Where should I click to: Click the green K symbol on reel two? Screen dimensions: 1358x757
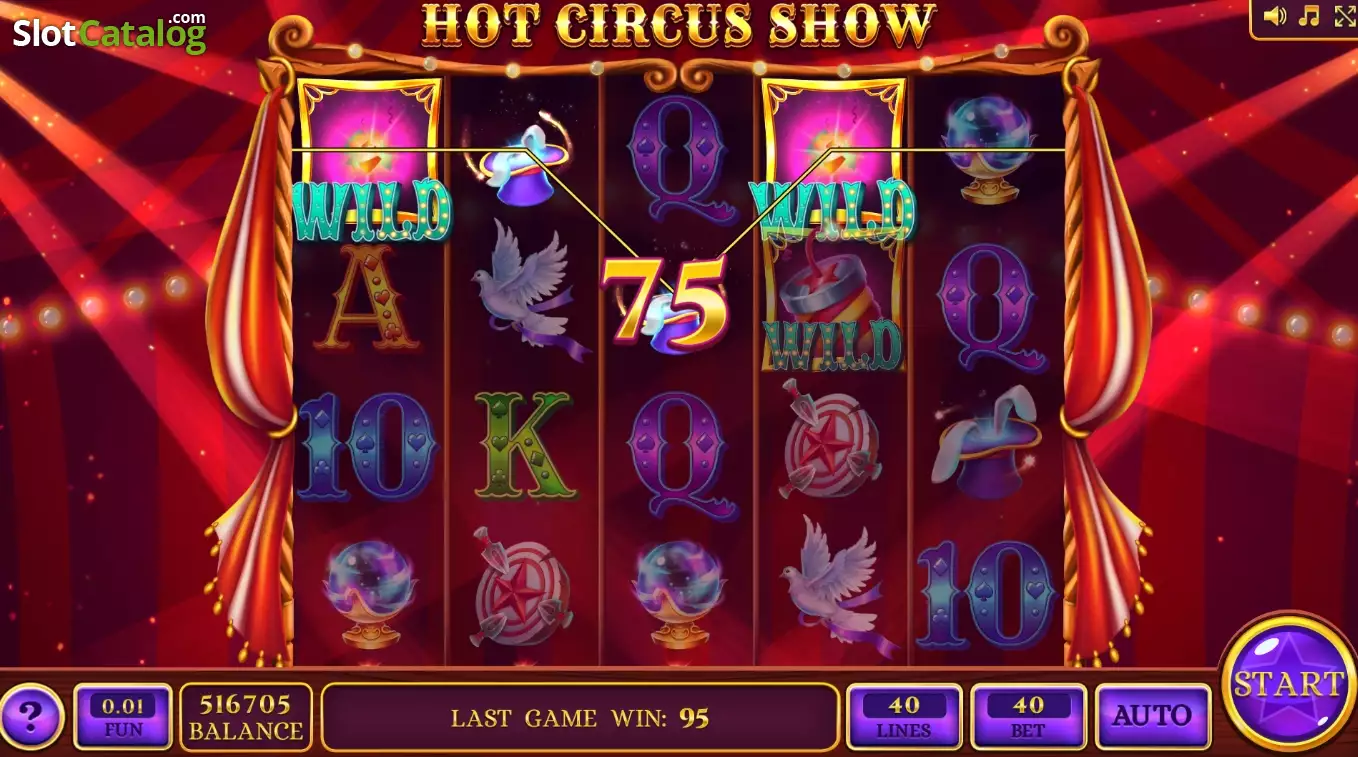[524, 446]
